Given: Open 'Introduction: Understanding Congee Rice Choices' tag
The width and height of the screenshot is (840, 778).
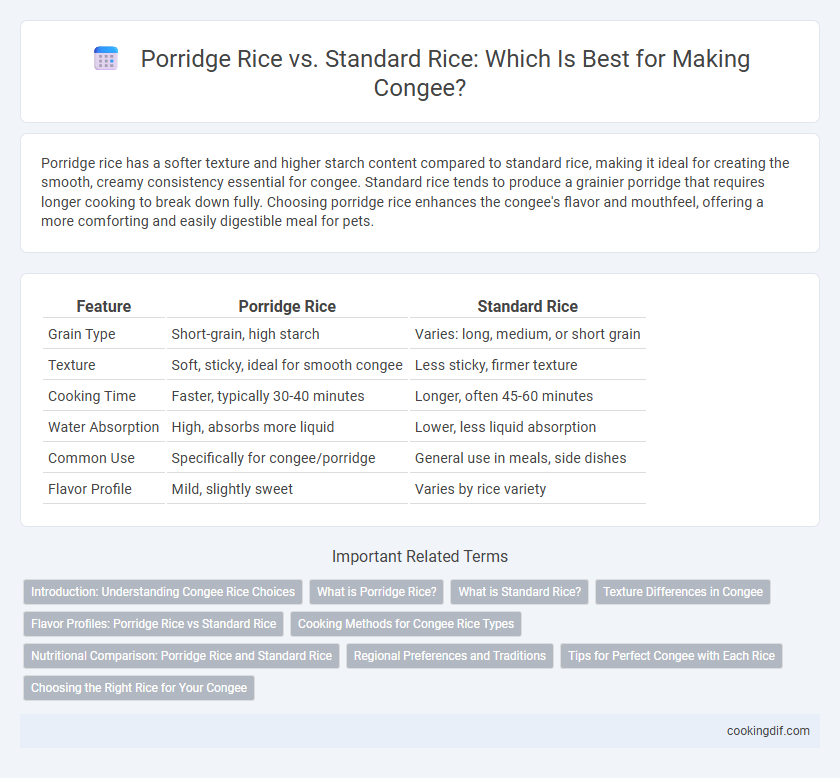Looking at the screenshot, I should 163,592.
